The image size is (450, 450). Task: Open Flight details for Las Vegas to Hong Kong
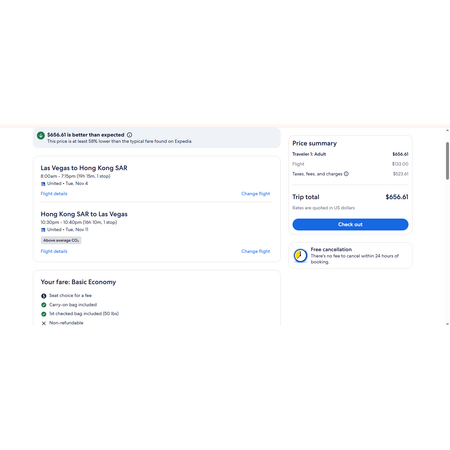click(x=54, y=194)
